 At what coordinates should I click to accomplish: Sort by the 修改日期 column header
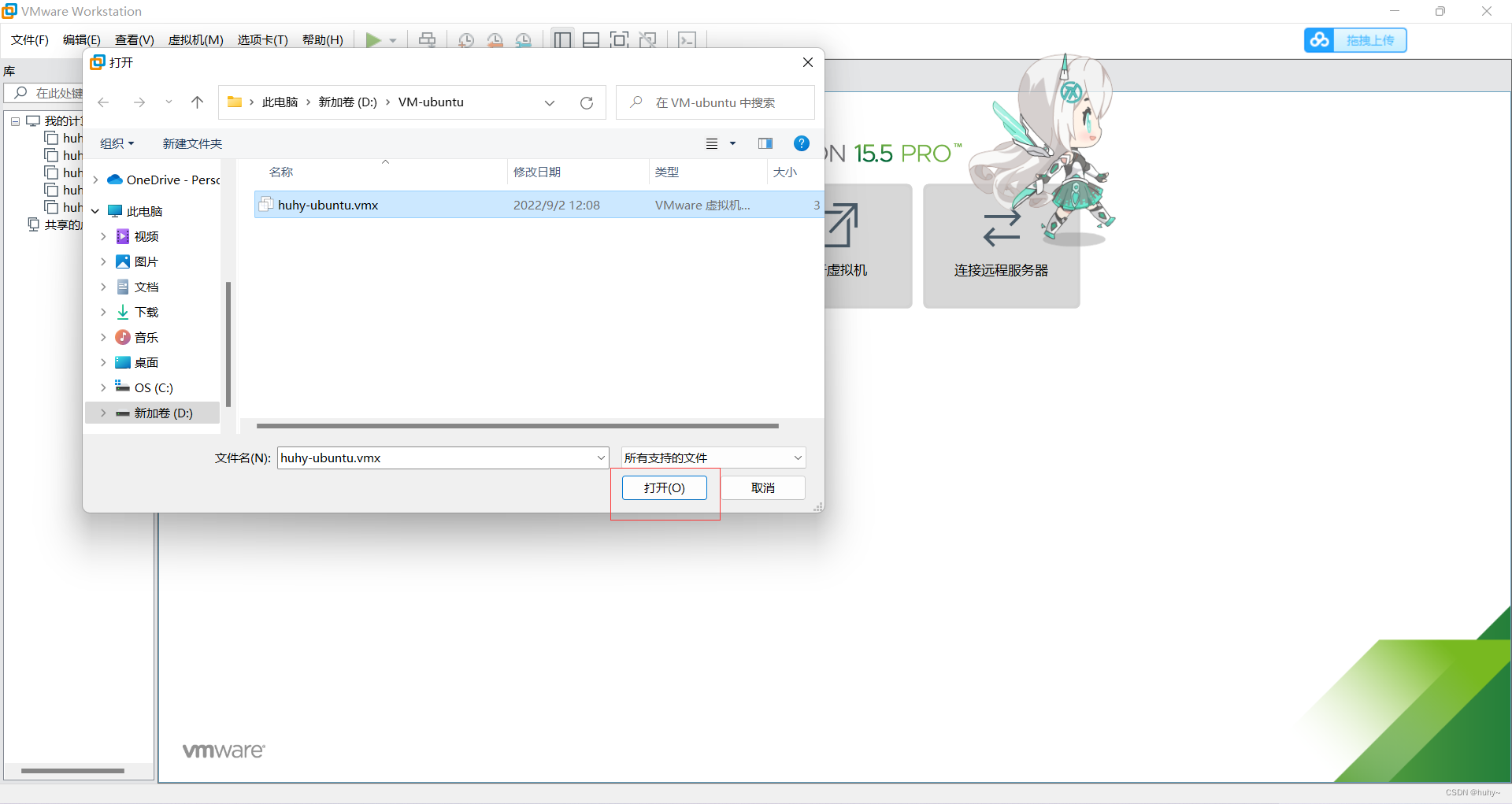(x=537, y=172)
